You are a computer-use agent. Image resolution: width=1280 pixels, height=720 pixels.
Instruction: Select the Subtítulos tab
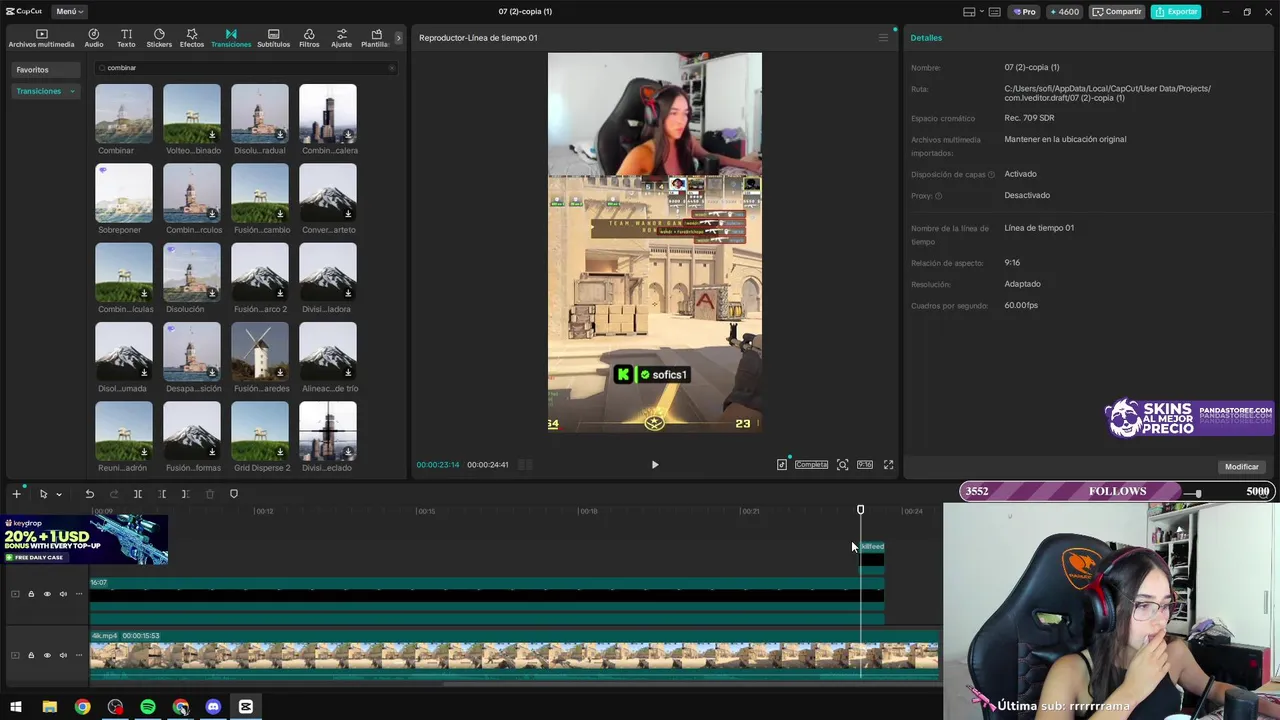click(x=273, y=38)
